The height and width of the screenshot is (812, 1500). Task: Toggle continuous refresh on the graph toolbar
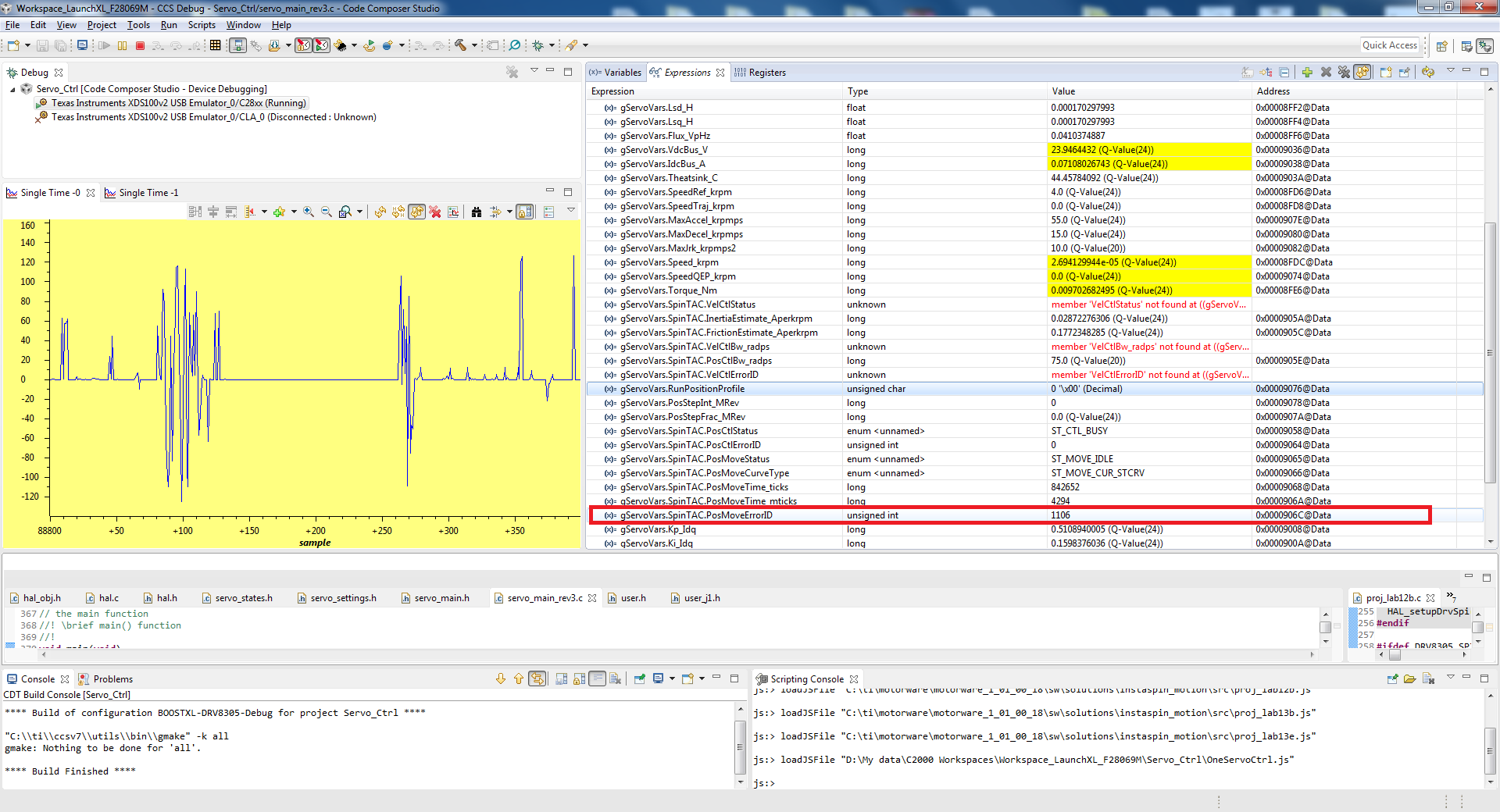[x=417, y=212]
